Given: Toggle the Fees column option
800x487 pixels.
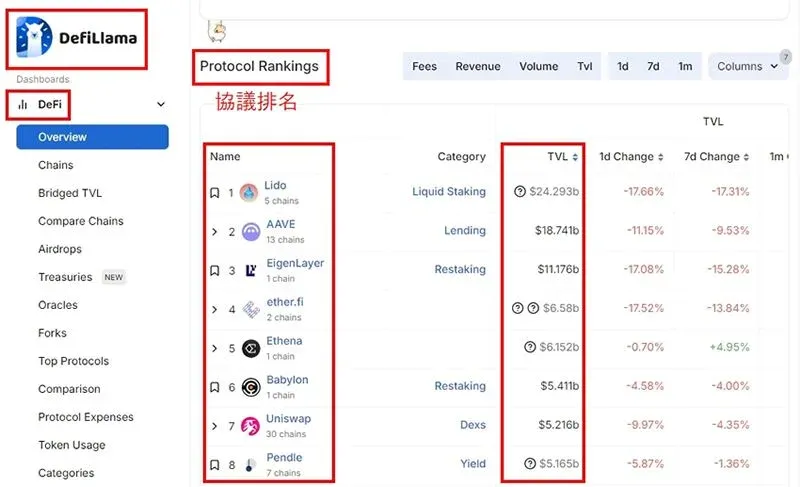Looking at the screenshot, I should pyautogui.click(x=424, y=67).
